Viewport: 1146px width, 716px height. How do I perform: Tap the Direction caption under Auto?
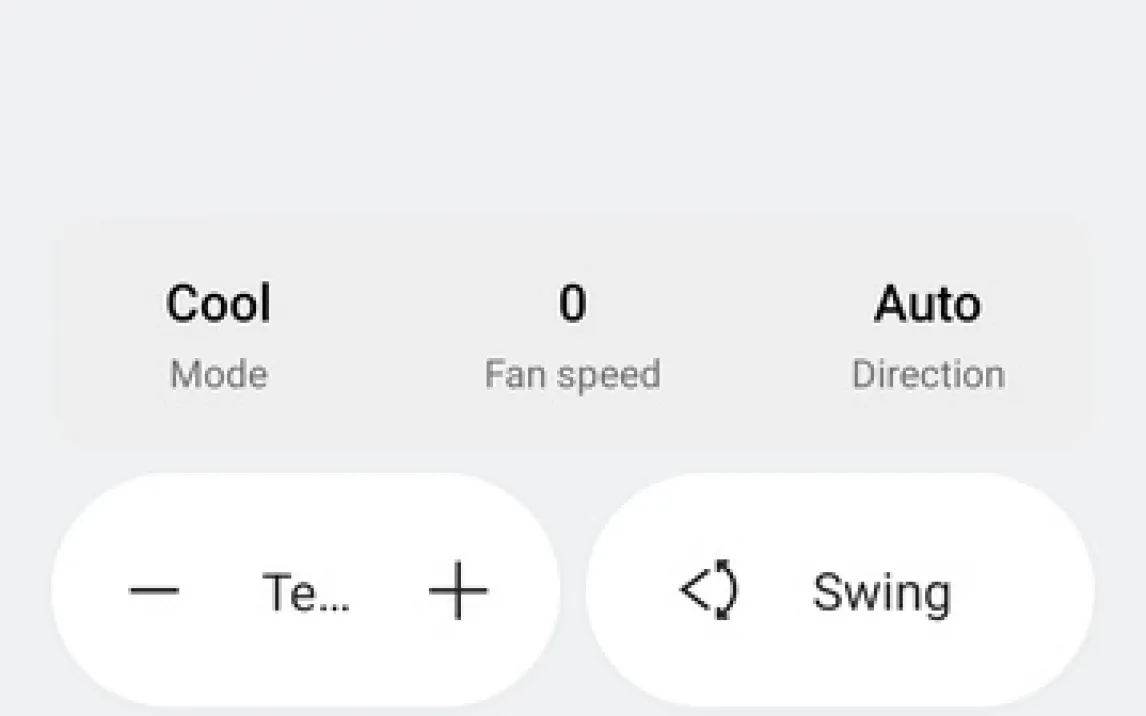click(928, 375)
